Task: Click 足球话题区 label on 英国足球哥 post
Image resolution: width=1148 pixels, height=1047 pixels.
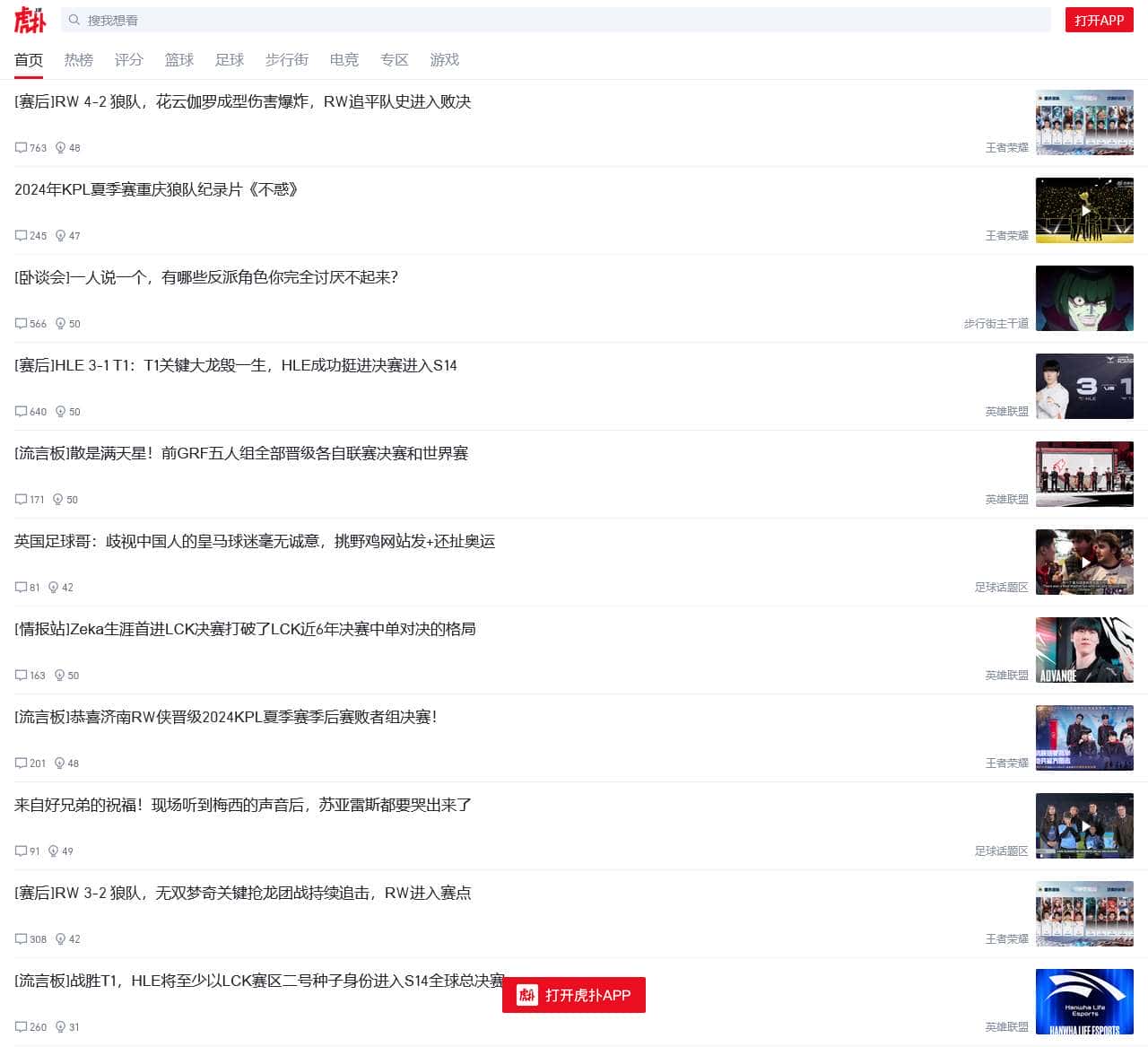Action: click(1002, 588)
